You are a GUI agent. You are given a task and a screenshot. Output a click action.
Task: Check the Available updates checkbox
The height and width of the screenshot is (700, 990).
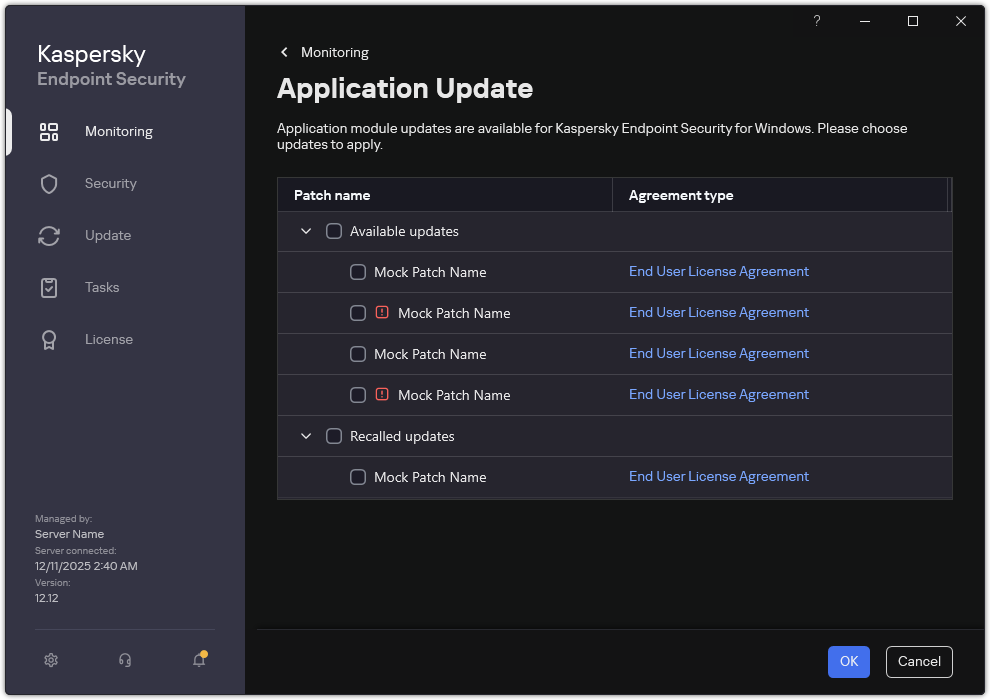pos(334,231)
